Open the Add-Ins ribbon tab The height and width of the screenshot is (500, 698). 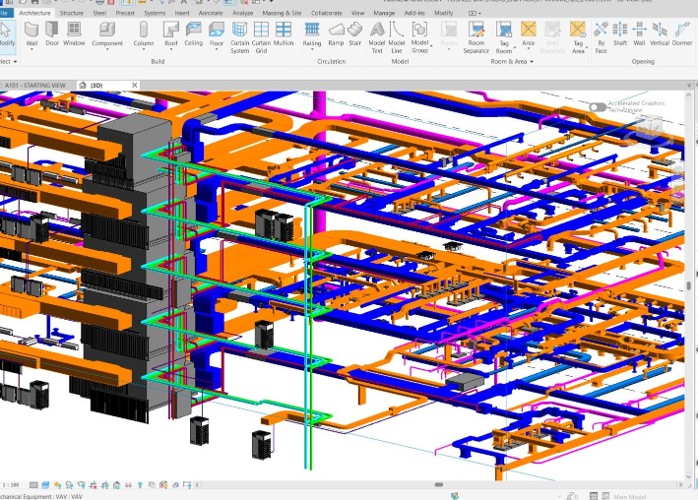click(414, 13)
